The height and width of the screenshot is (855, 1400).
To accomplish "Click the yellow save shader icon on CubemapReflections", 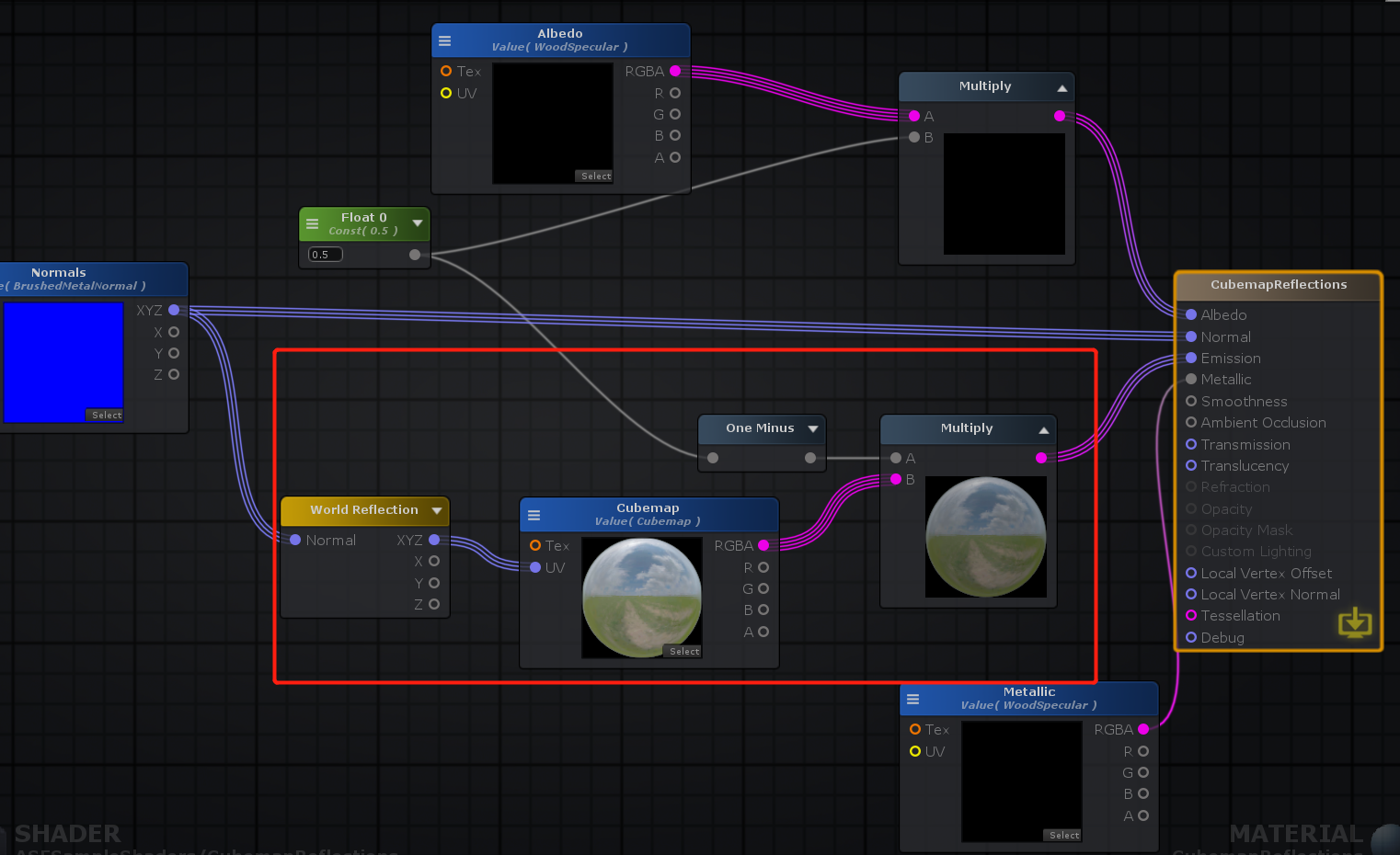I will [x=1354, y=623].
